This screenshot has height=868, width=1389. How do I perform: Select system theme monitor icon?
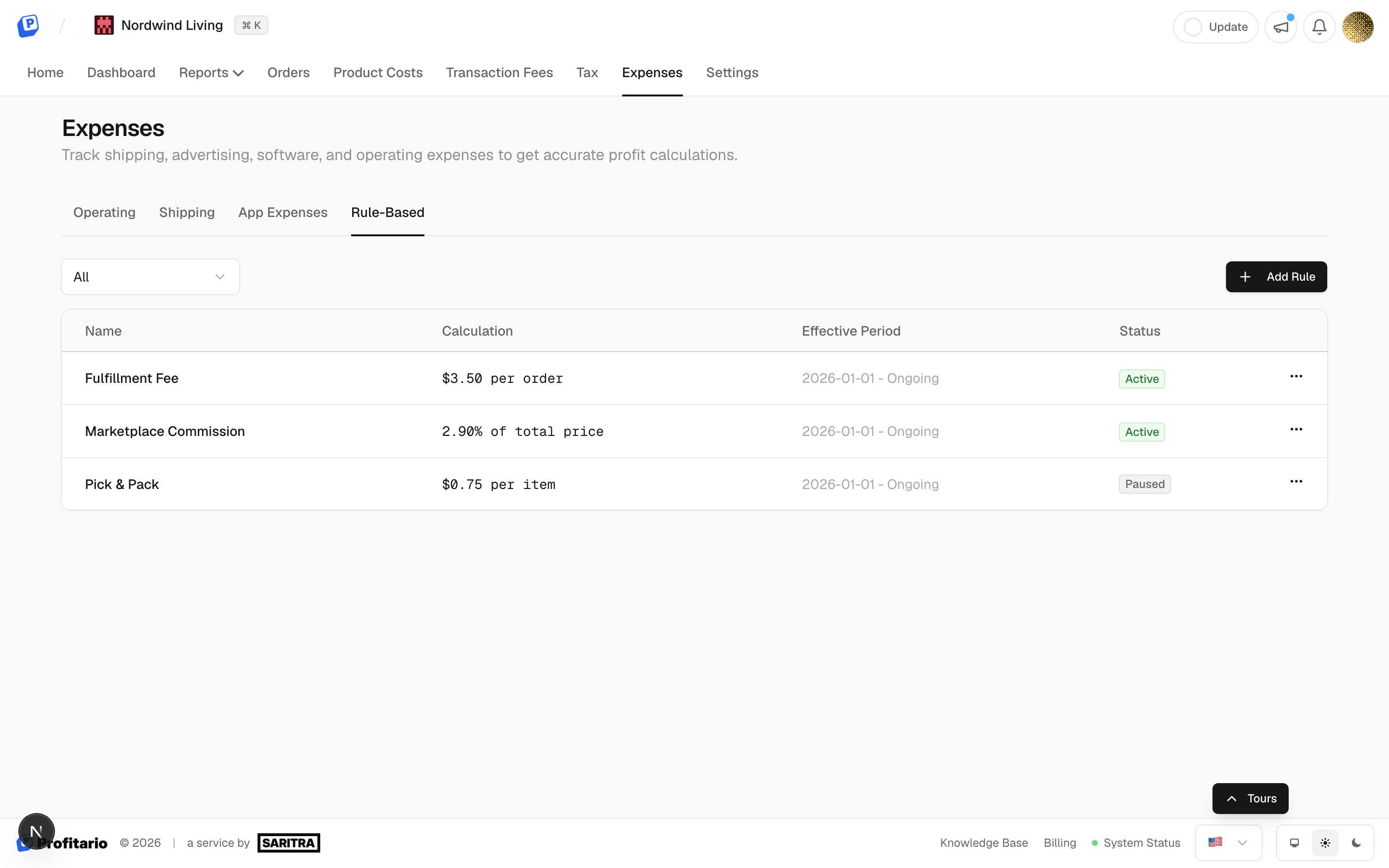click(x=1294, y=843)
